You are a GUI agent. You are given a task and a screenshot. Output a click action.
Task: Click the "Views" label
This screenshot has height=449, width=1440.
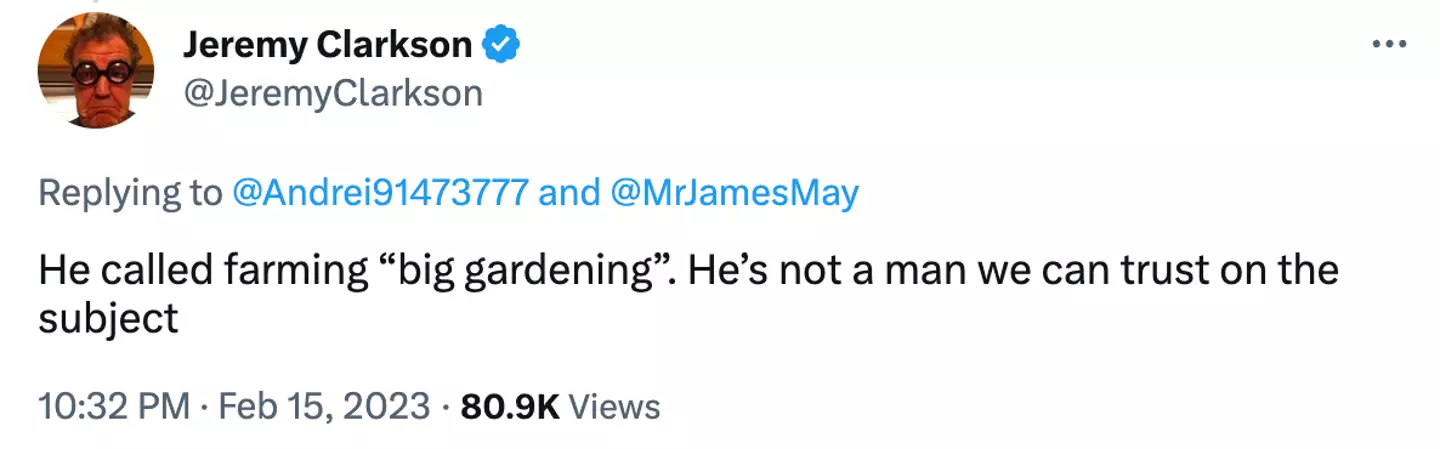(x=615, y=407)
